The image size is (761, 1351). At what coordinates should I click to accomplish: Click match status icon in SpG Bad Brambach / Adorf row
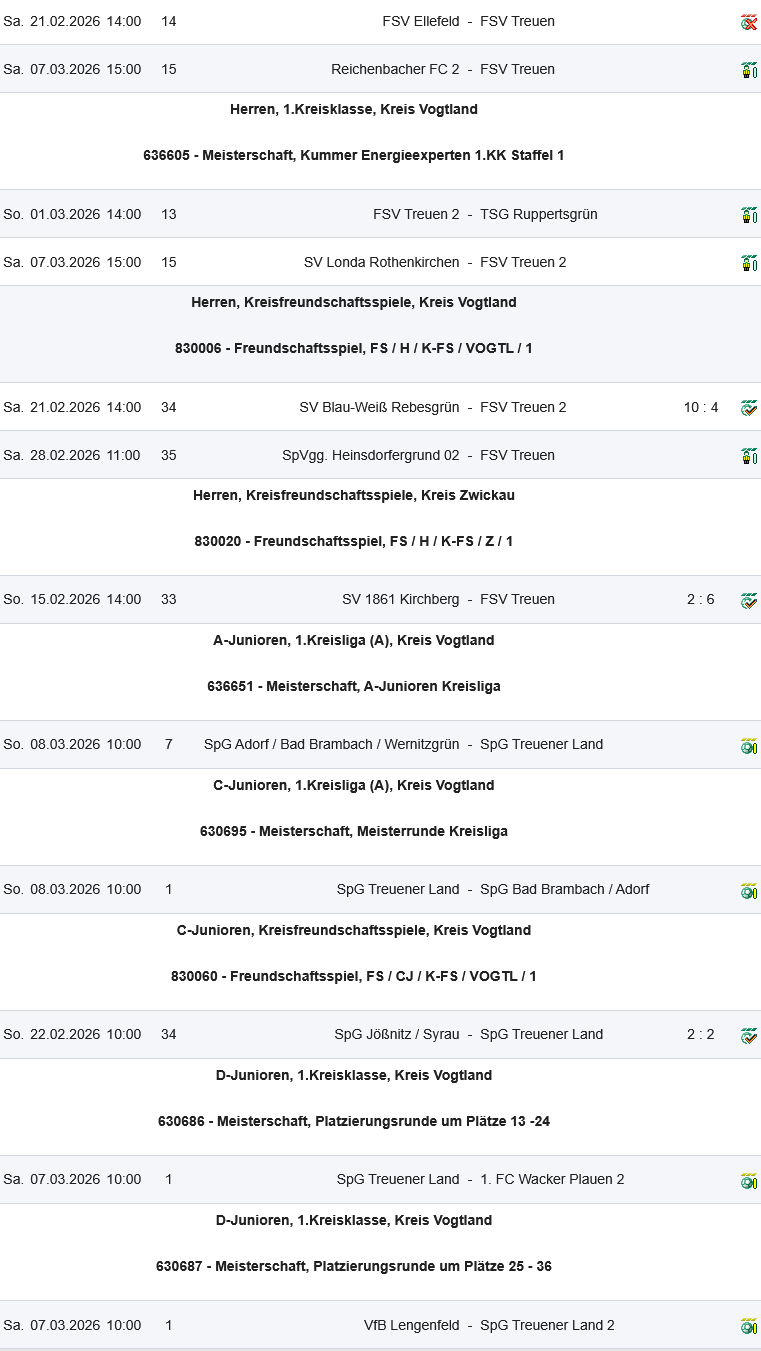click(x=748, y=890)
